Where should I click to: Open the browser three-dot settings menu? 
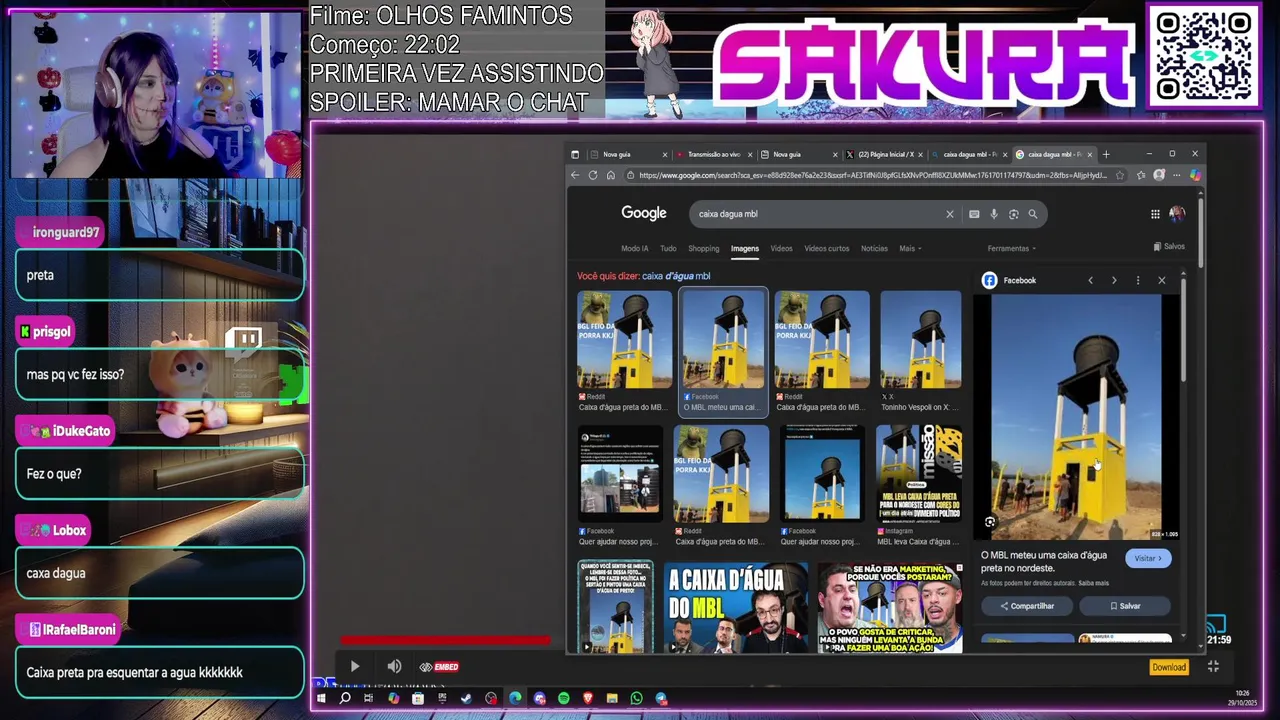[x=1177, y=175]
